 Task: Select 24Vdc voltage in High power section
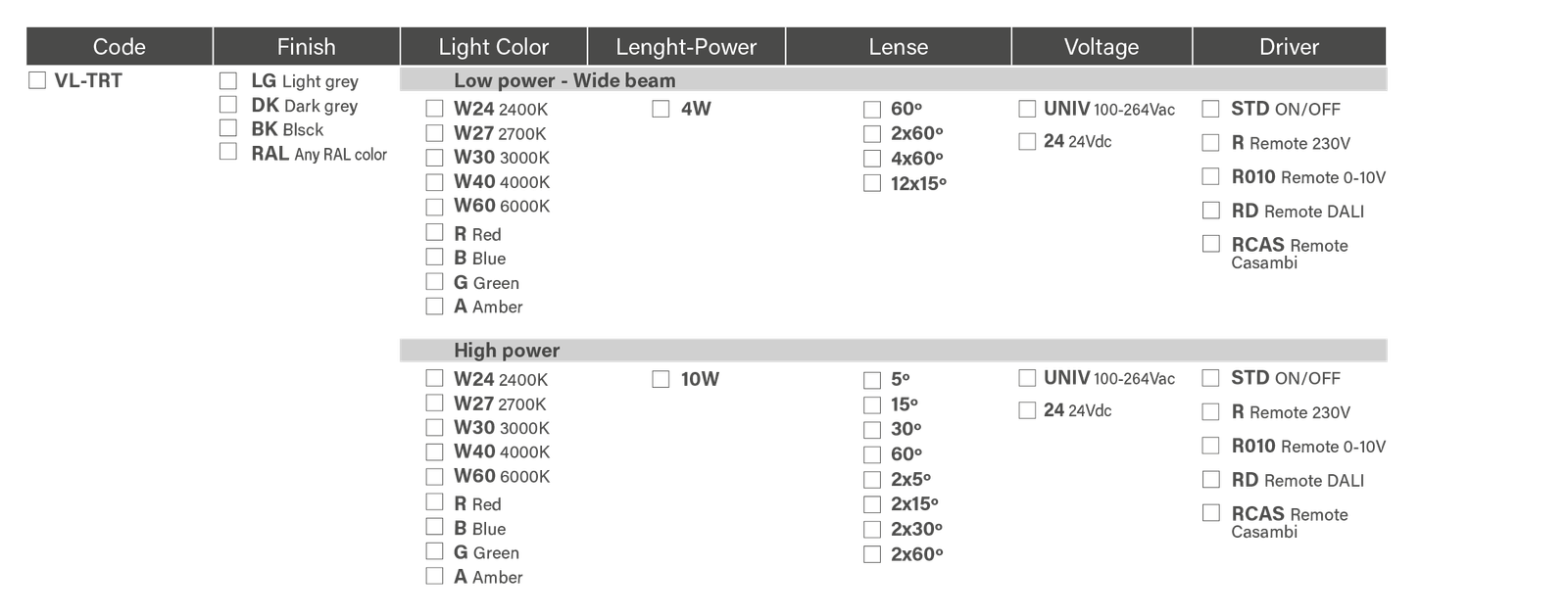[x=1026, y=410]
